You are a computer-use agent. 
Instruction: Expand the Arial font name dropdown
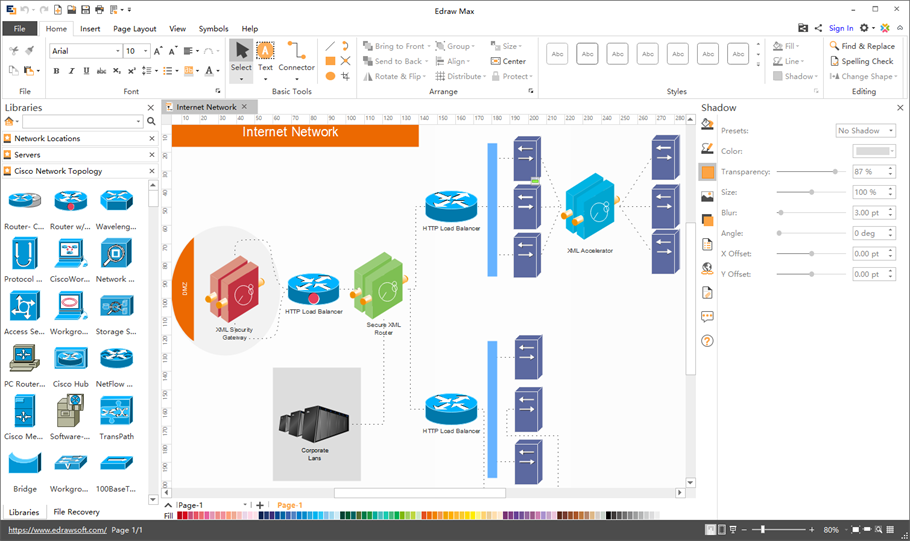[117, 51]
